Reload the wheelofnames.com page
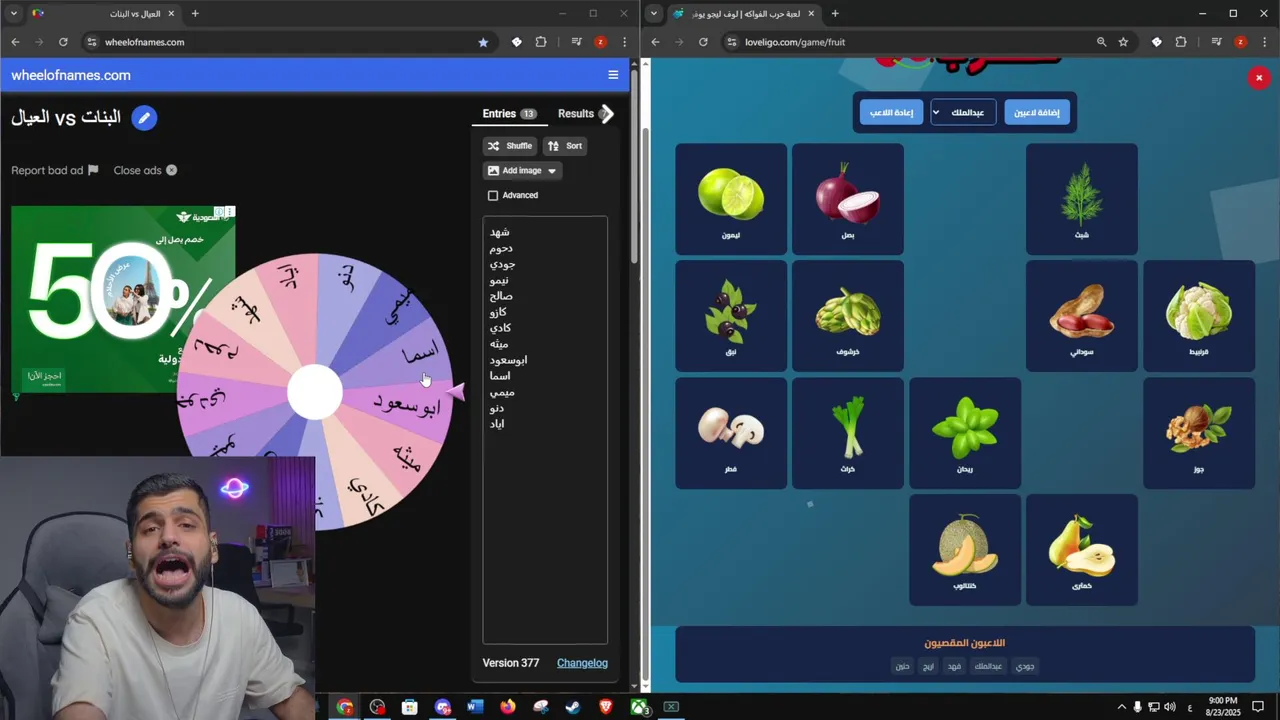Image resolution: width=1280 pixels, height=720 pixels. [63, 42]
